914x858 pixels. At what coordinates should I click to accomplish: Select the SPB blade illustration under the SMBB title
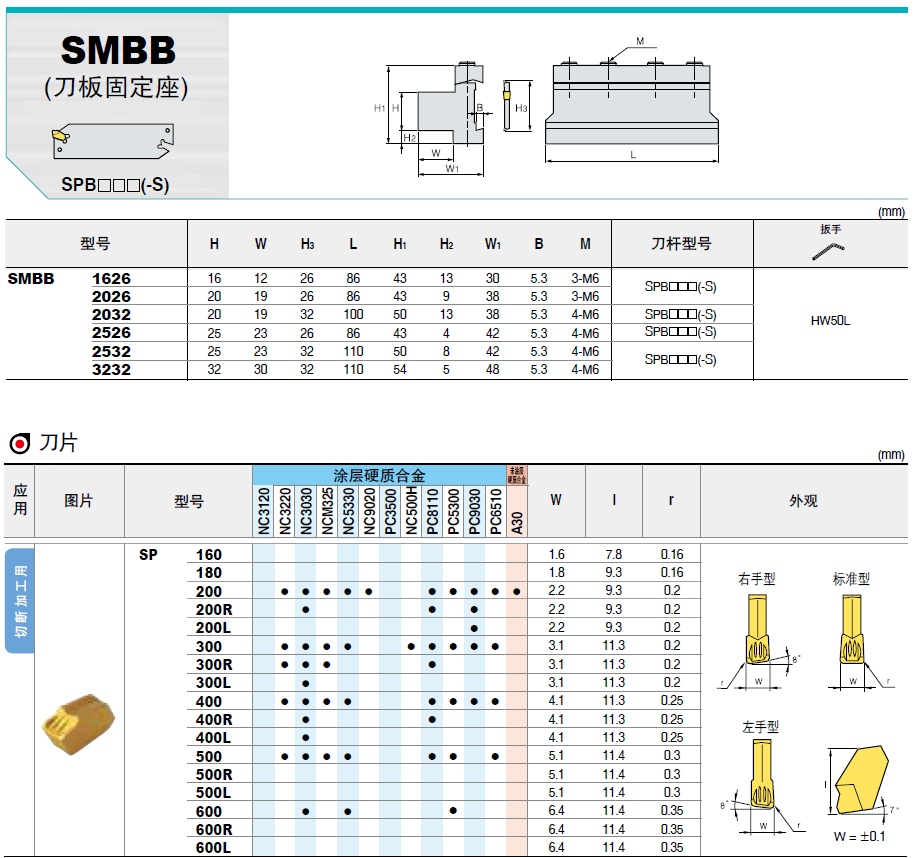[x=111, y=141]
